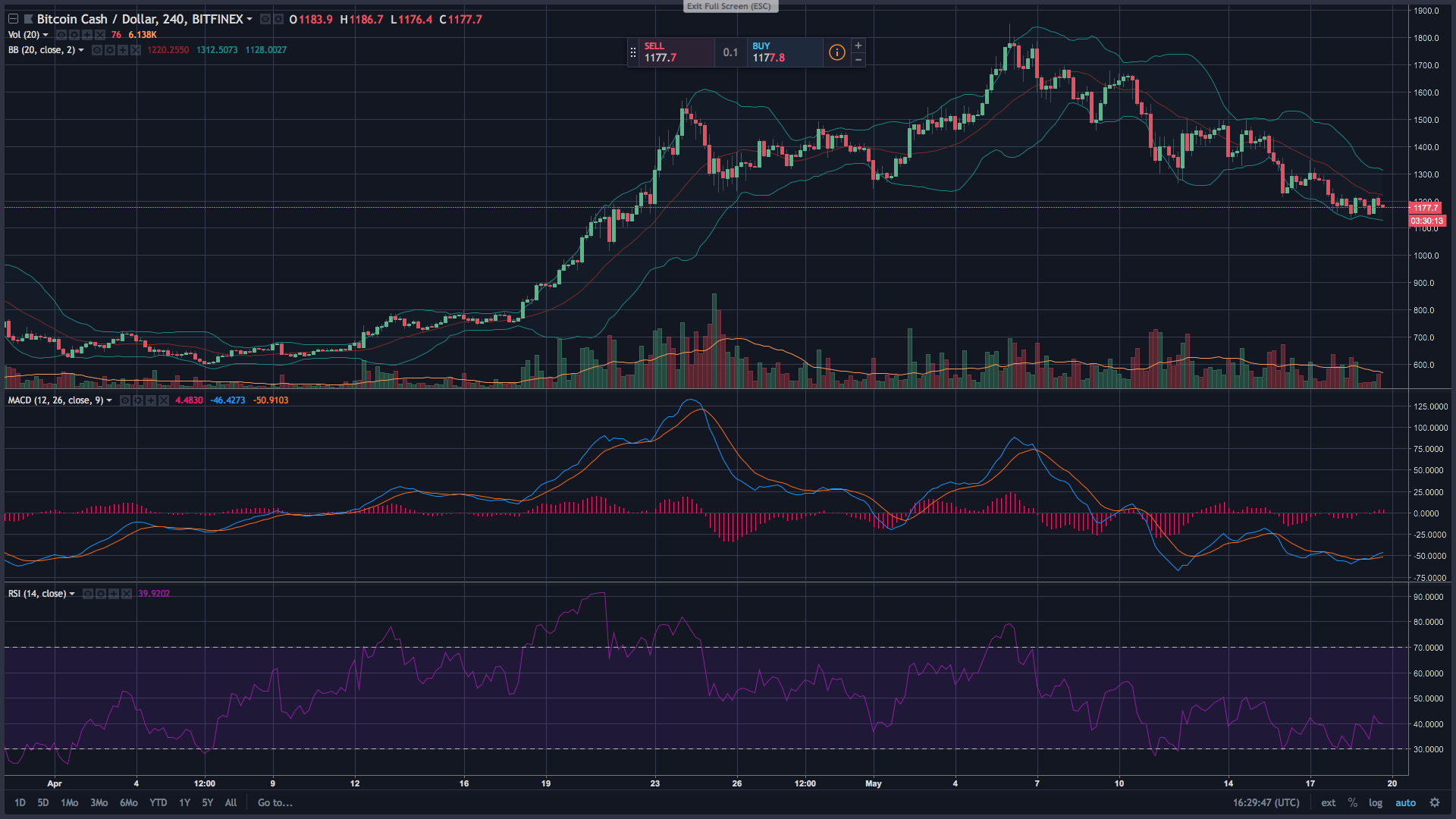This screenshot has width=1456, height=819.
Task: Click the flag beside Bitcoin Cash title
Action: click(29, 19)
